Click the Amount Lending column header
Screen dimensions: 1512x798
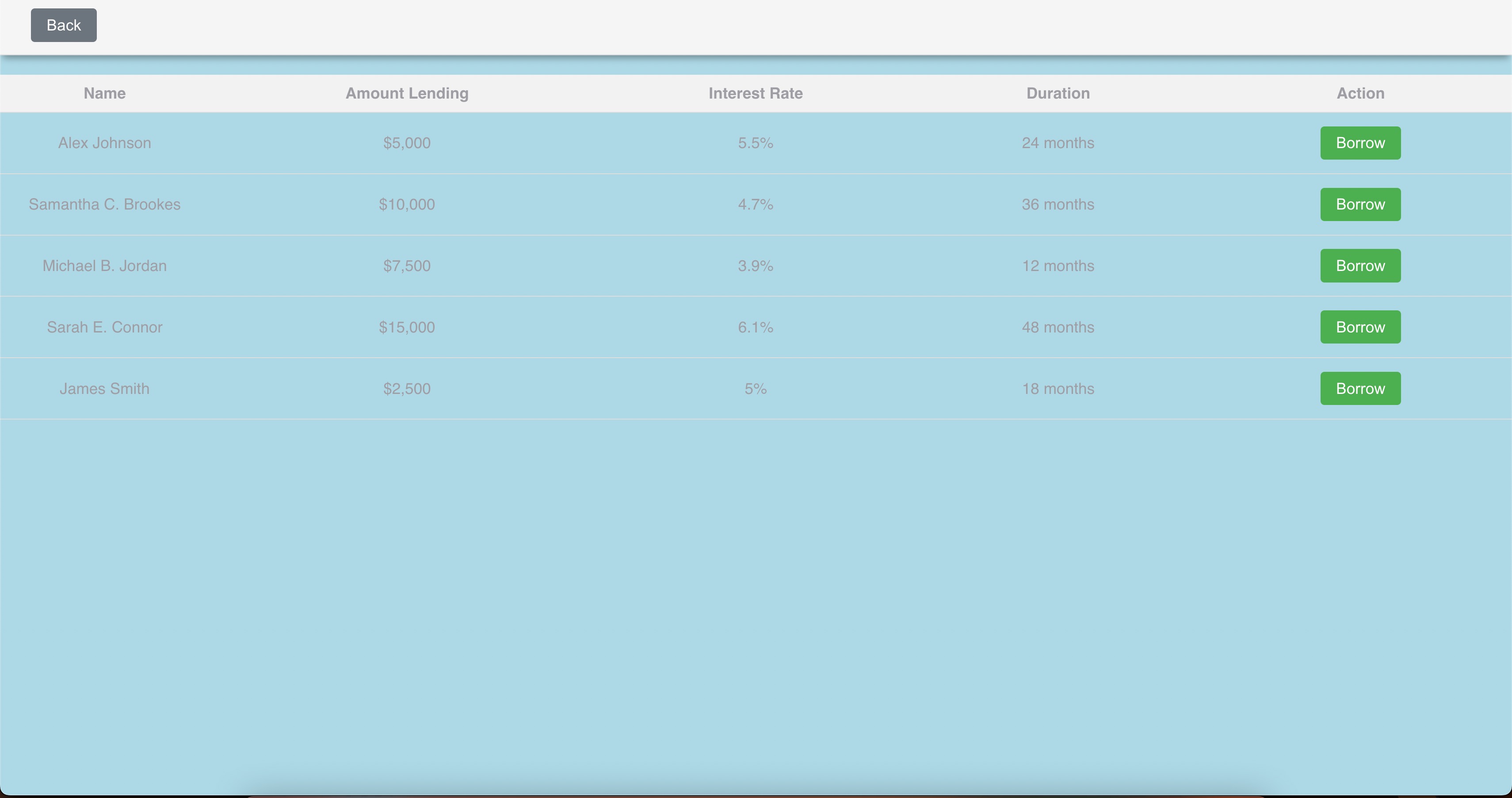point(407,93)
